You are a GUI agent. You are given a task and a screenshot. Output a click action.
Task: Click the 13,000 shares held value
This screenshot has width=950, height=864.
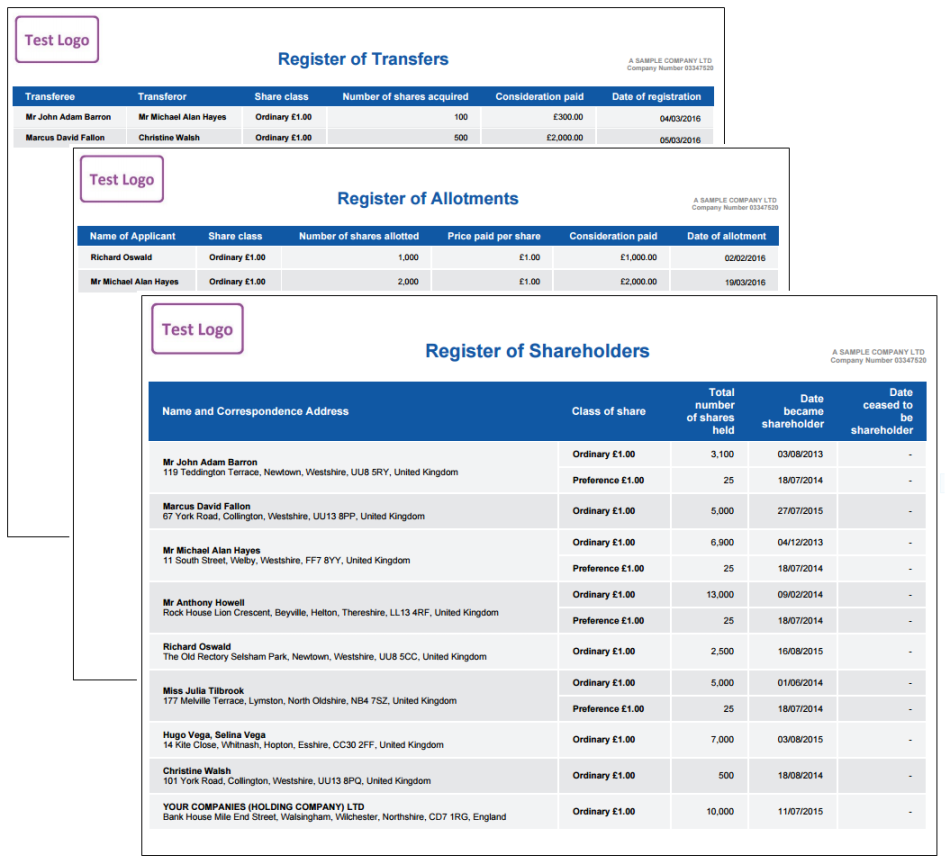point(719,595)
